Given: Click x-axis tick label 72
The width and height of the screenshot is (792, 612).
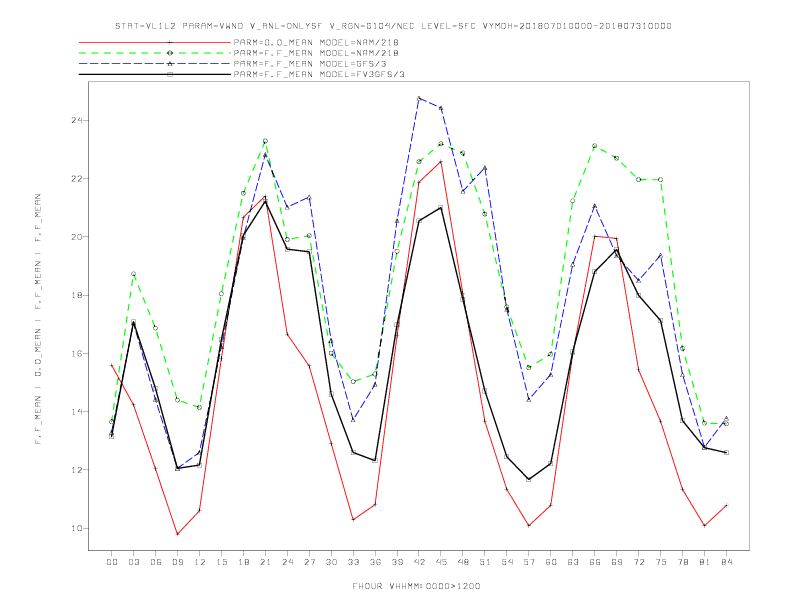Looking at the screenshot, I should pos(638,562).
